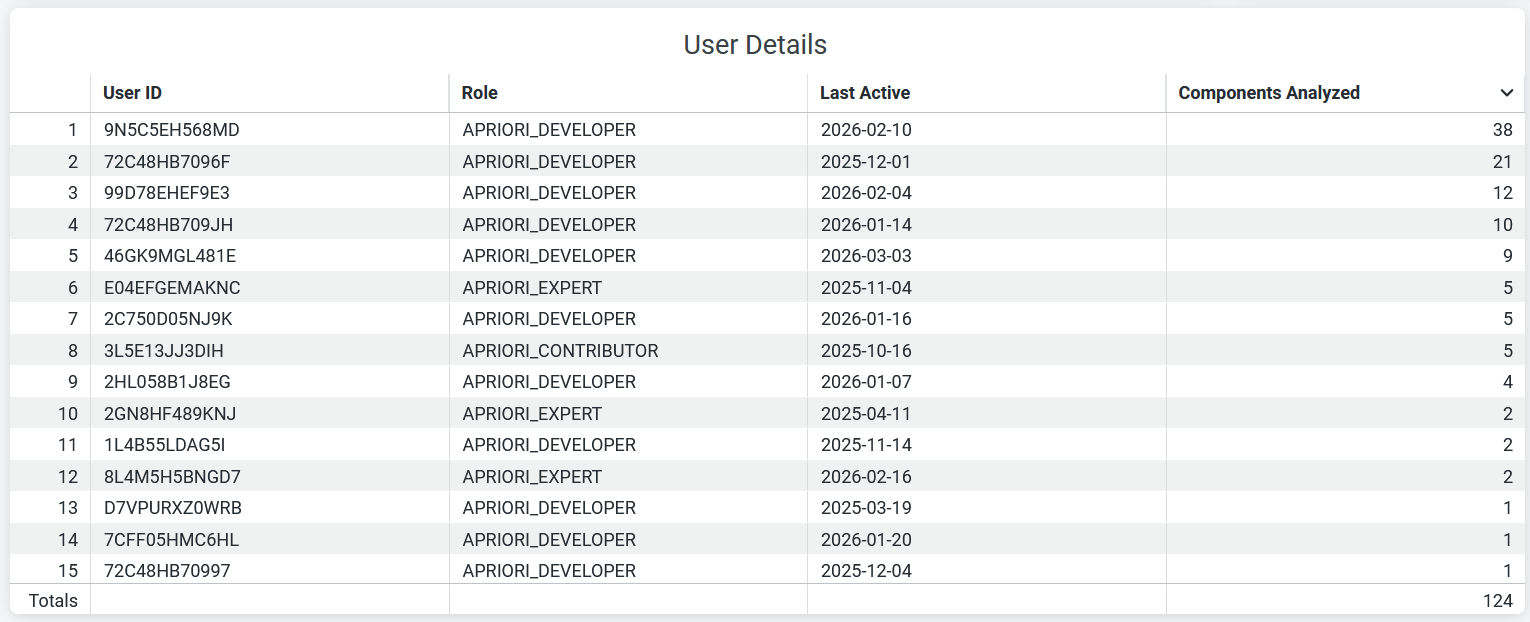Sort by the User ID column header
This screenshot has width=1530, height=622.
(x=132, y=93)
